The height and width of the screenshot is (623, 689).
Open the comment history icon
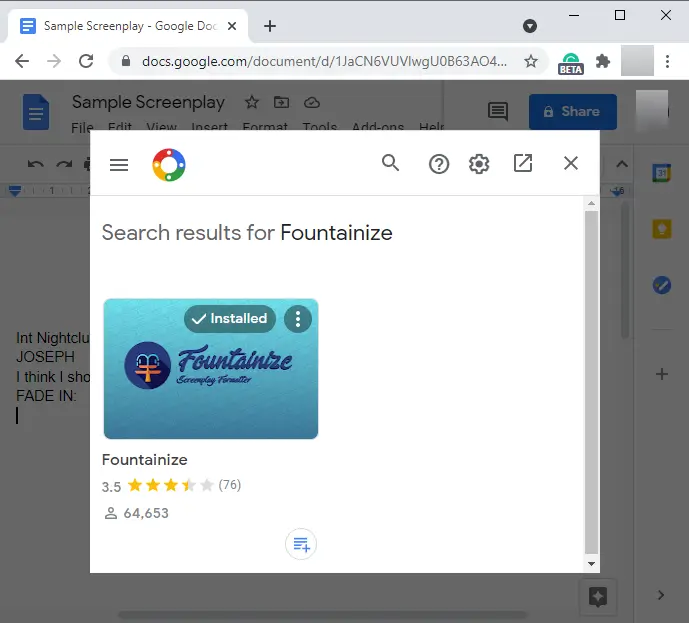tap(498, 111)
